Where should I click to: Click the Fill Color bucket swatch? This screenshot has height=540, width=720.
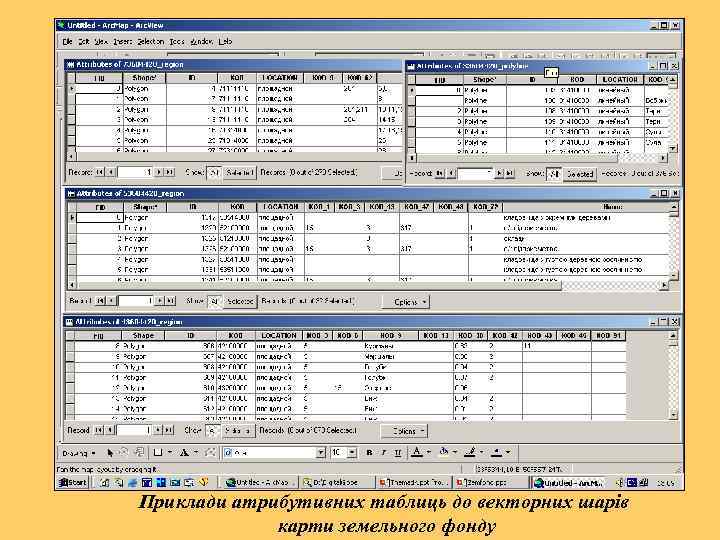444,453
